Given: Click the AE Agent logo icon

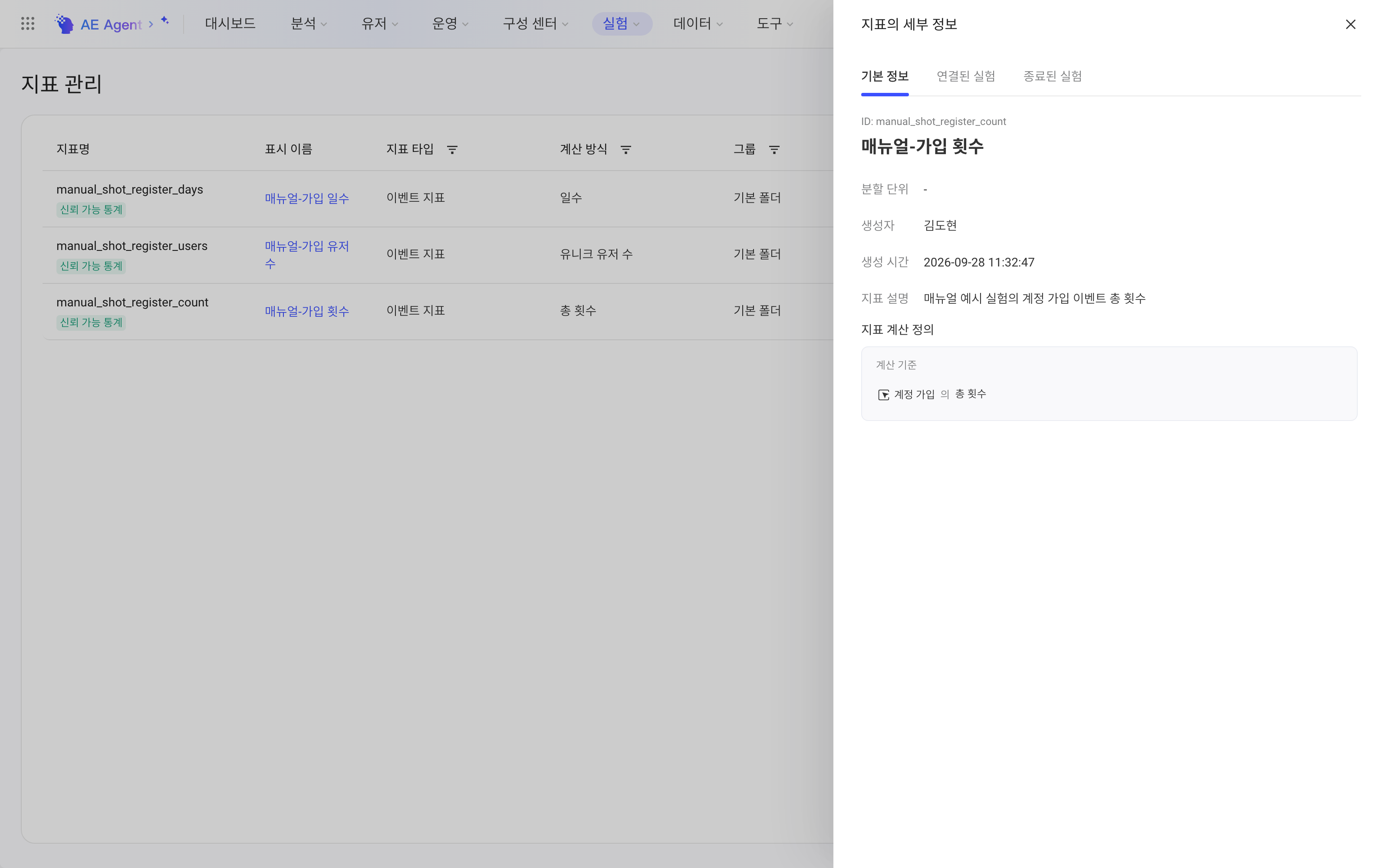Looking at the screenshot, I should (64, 23).
